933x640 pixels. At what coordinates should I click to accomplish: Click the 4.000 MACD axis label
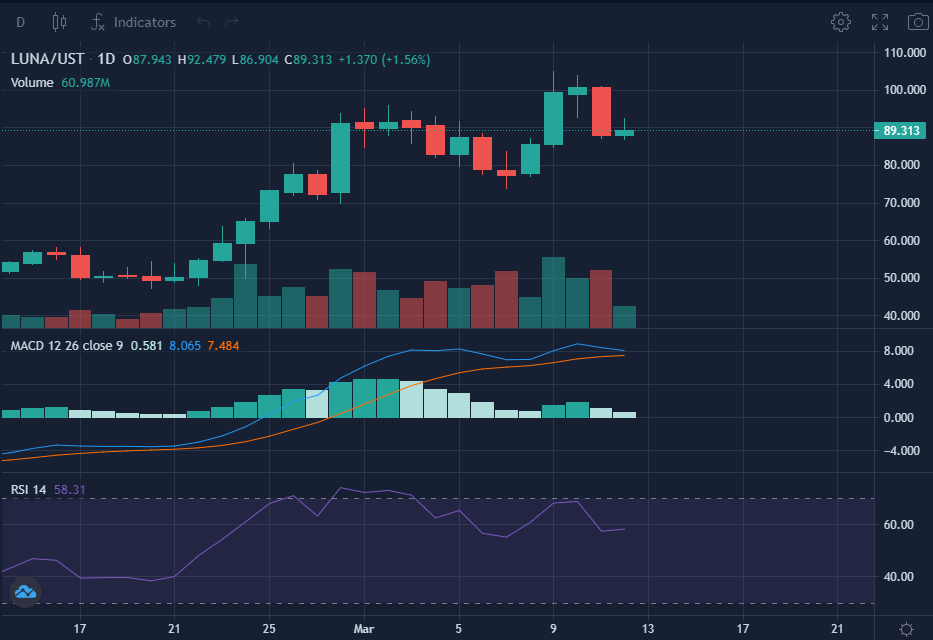coord(899,384)
